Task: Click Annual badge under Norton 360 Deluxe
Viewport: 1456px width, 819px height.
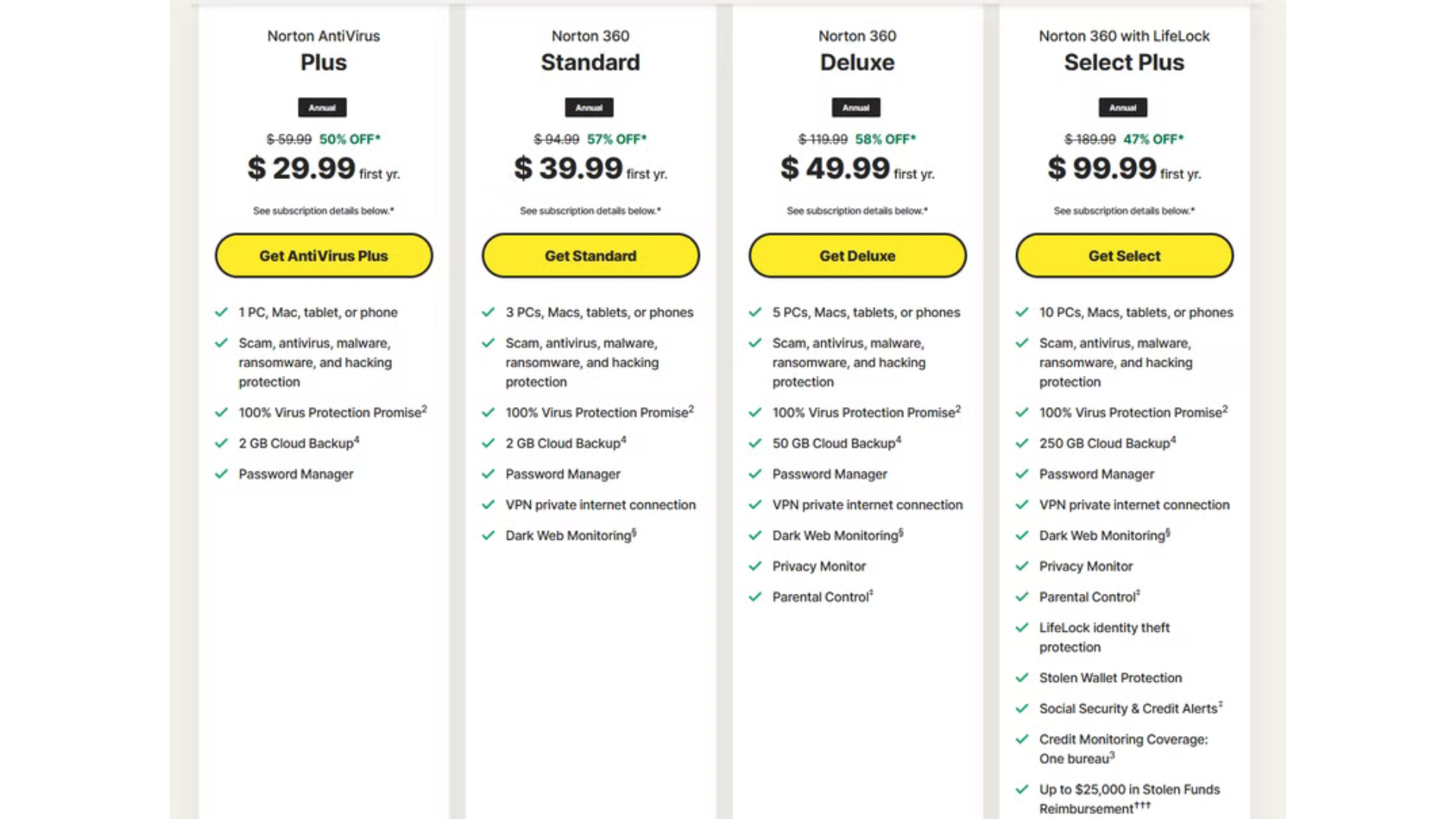Action: (x=856, y=108)
